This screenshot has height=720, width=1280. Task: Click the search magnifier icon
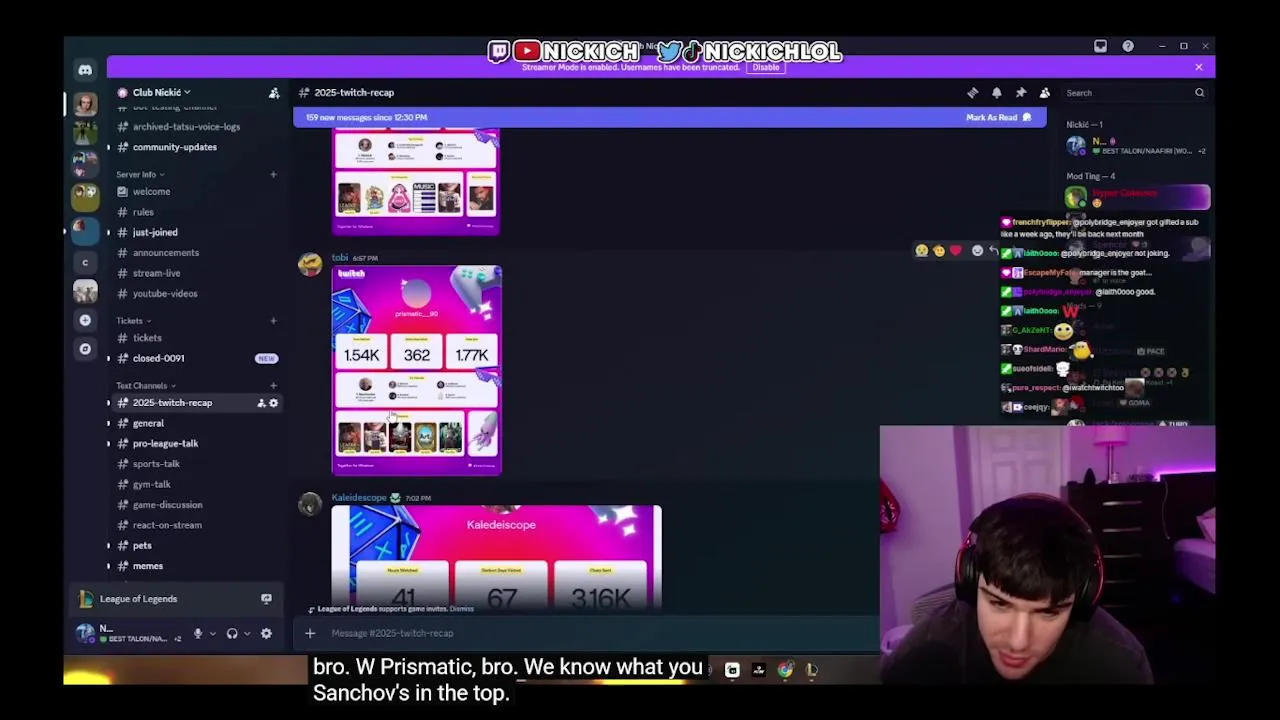1199,93
